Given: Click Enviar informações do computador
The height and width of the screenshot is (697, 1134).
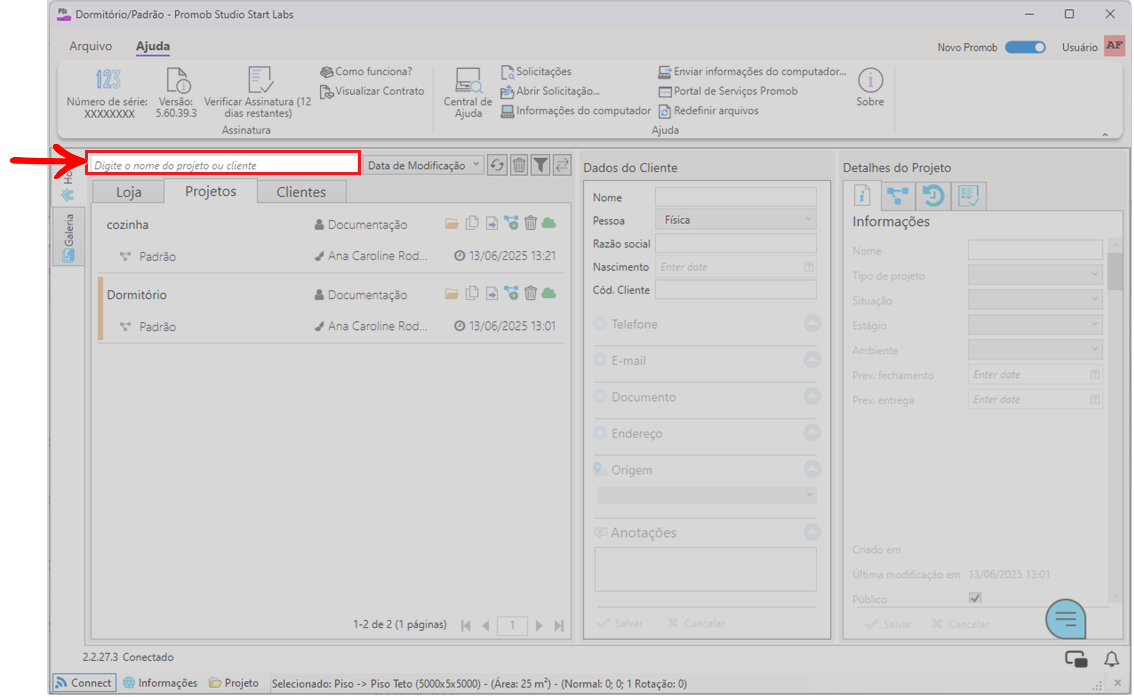Looking at the screenshot, I should pos(752,72).
